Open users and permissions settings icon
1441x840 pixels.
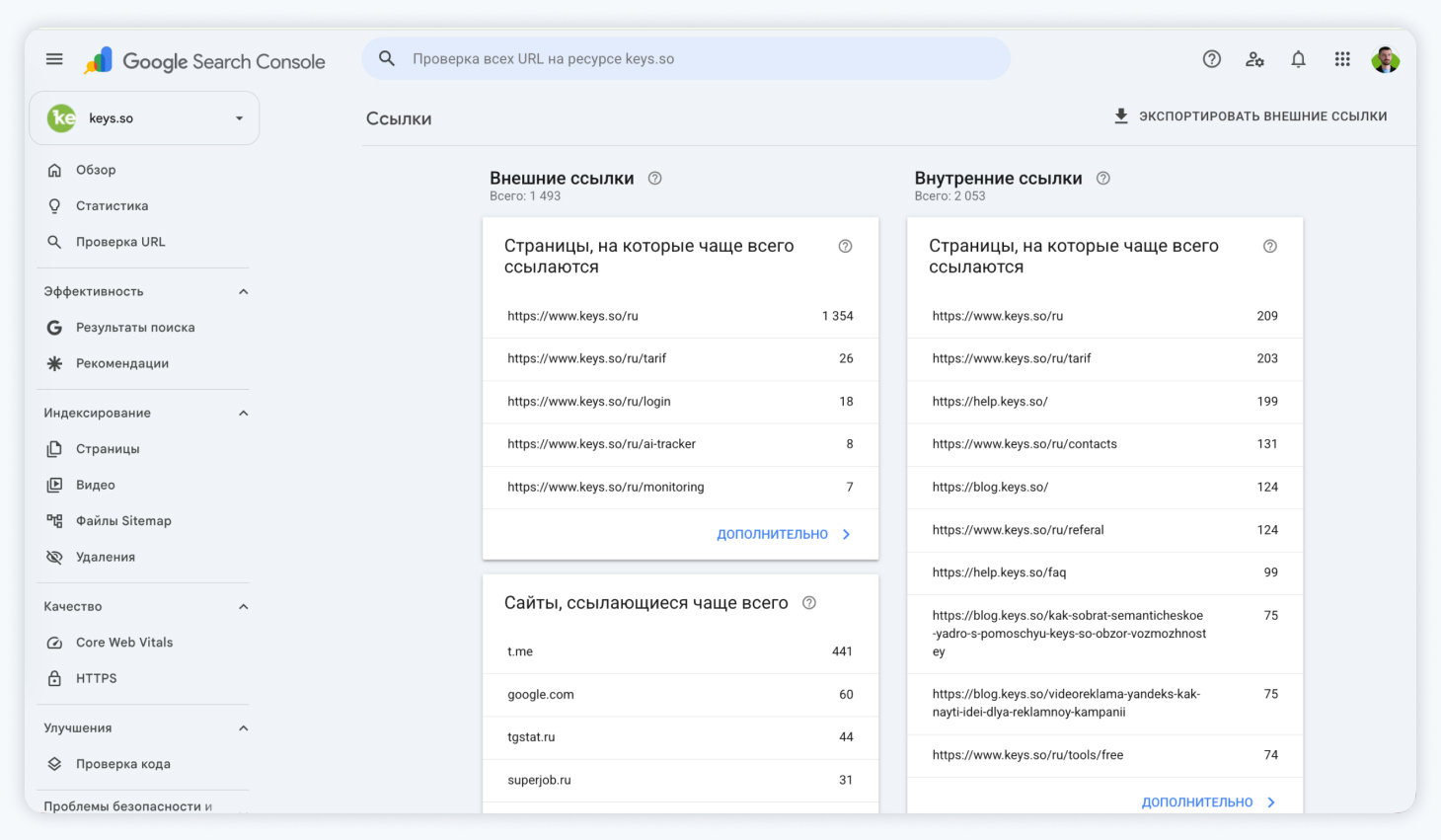(x=1255, y=59)
